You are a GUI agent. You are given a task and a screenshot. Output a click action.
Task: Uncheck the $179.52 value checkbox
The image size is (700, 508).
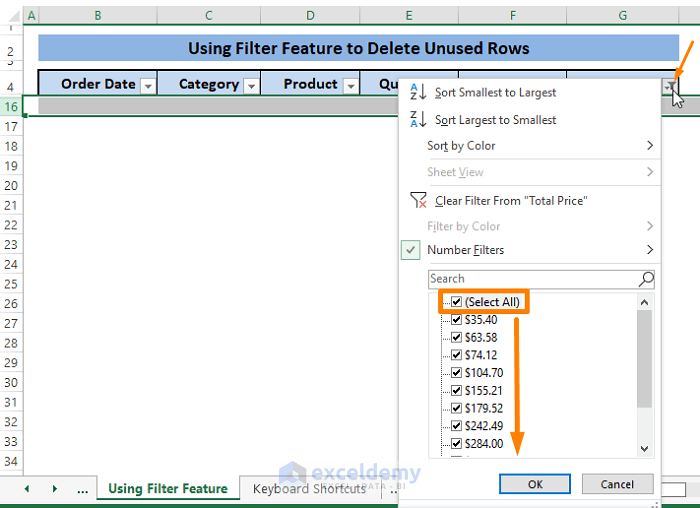(x=456, y=408)
